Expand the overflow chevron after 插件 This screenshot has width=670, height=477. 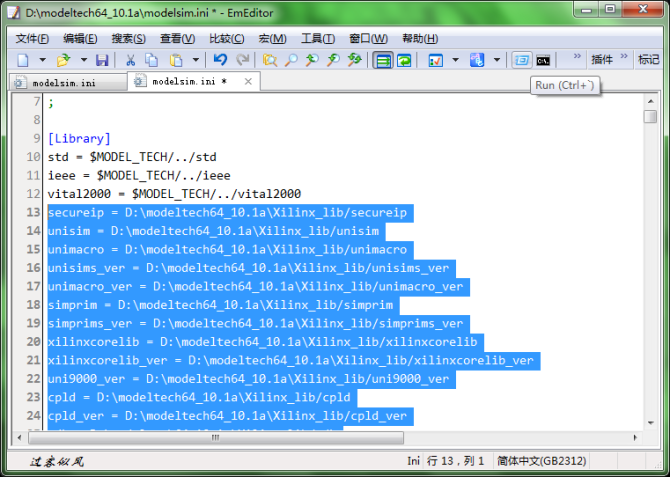(x=624, y=56)
